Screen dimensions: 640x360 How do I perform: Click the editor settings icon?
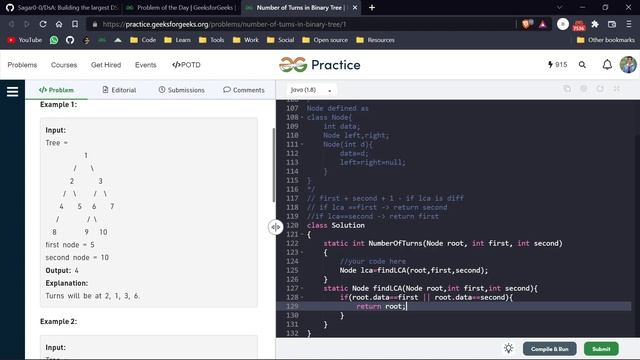(584, 89)
